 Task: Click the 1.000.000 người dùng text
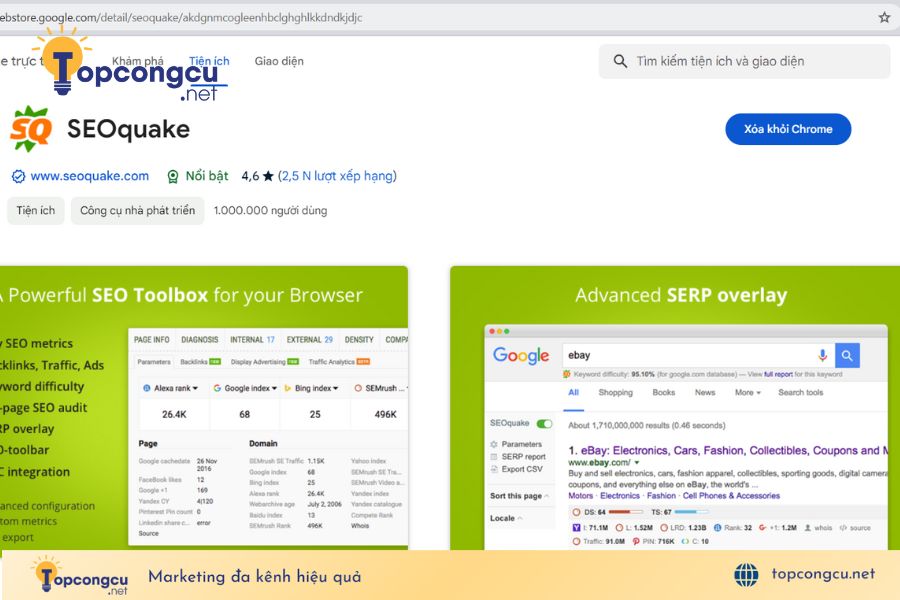(x=270, y=211)
